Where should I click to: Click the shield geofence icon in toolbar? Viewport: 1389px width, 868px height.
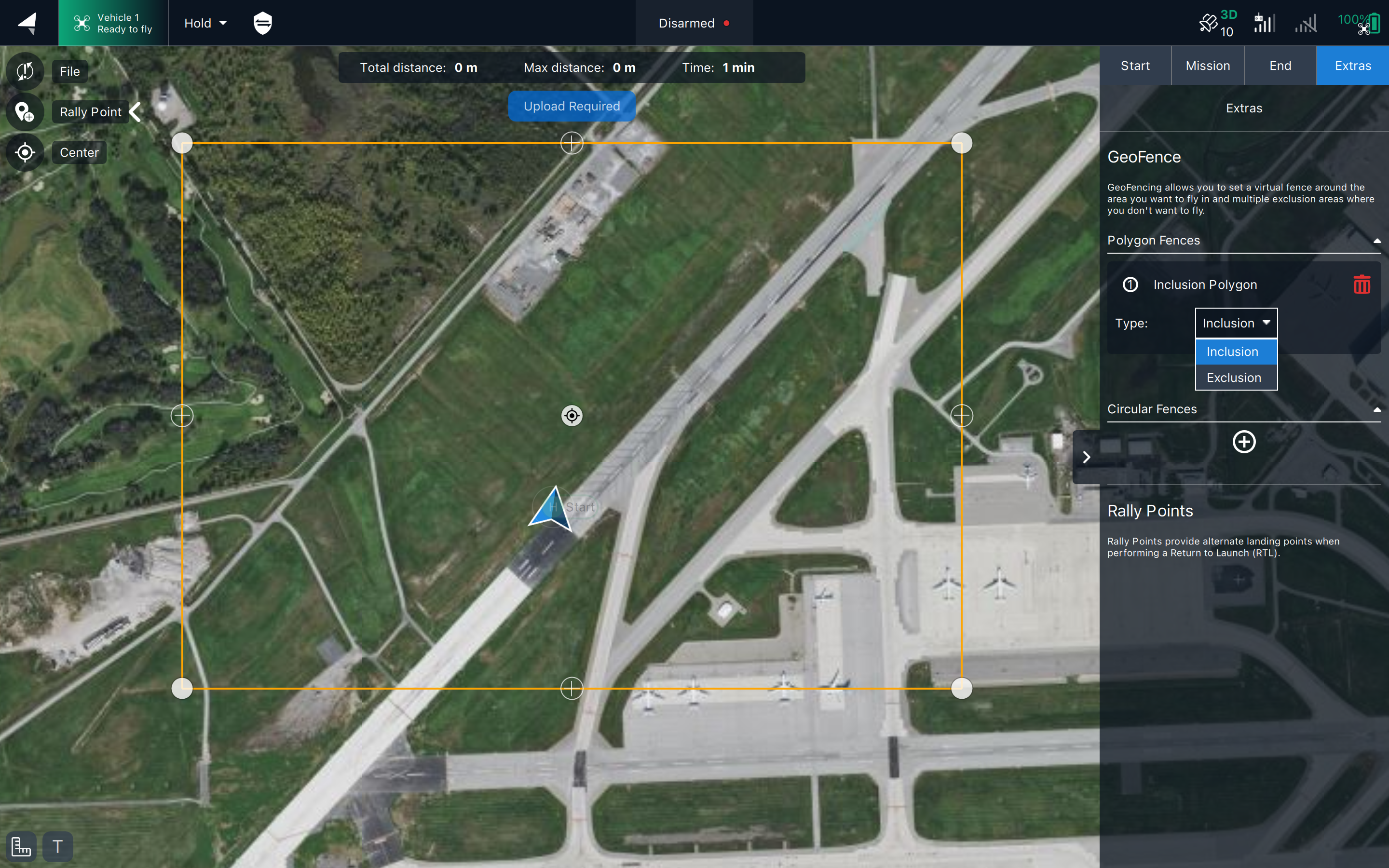[262, 23]
